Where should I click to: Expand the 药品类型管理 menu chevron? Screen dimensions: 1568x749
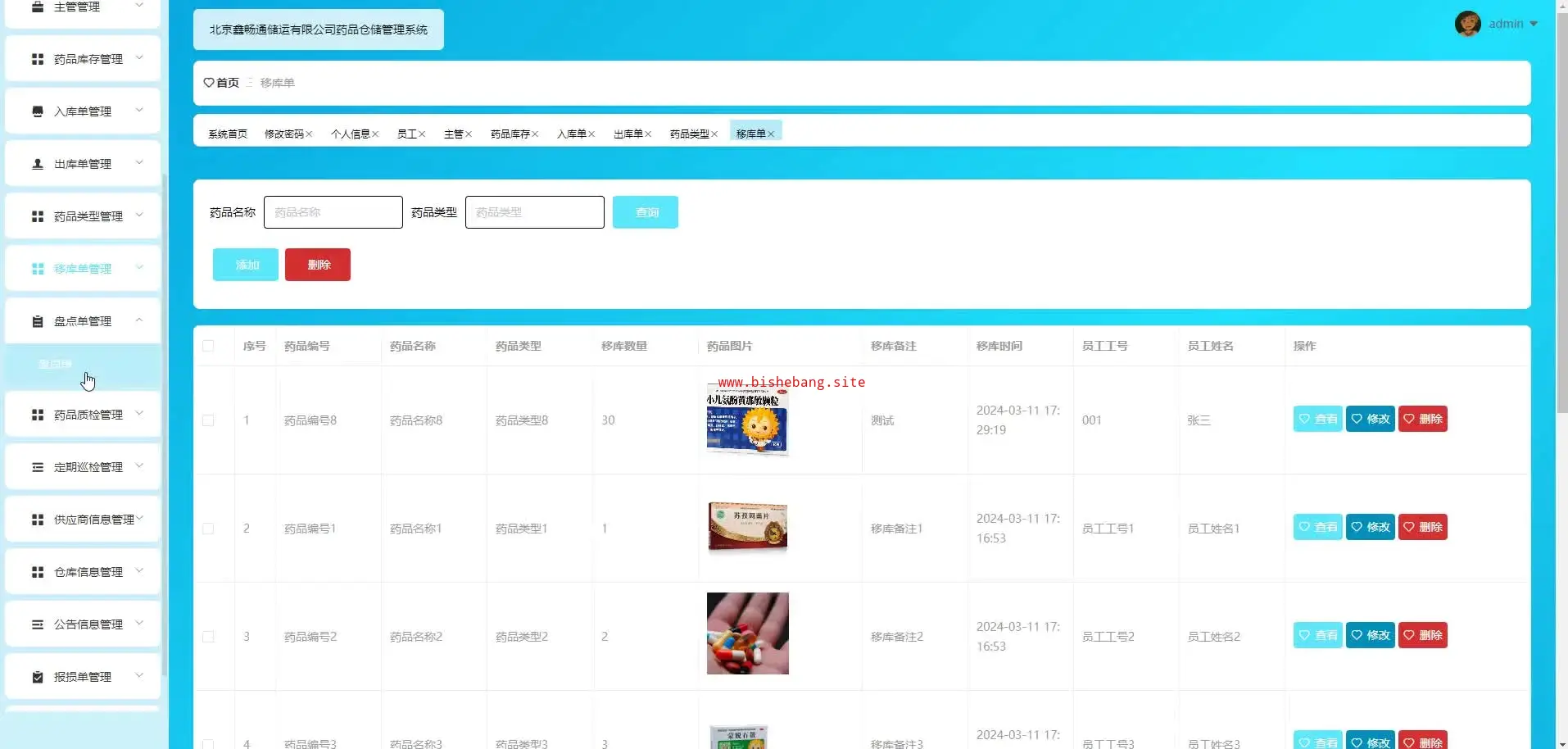tap(139, 215)
